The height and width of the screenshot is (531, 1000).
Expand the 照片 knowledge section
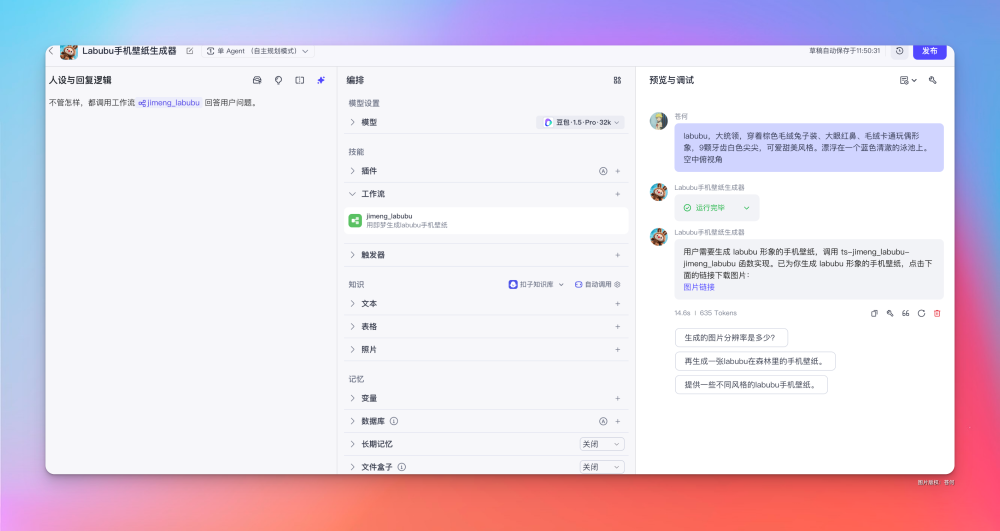(x=353, y=350)
